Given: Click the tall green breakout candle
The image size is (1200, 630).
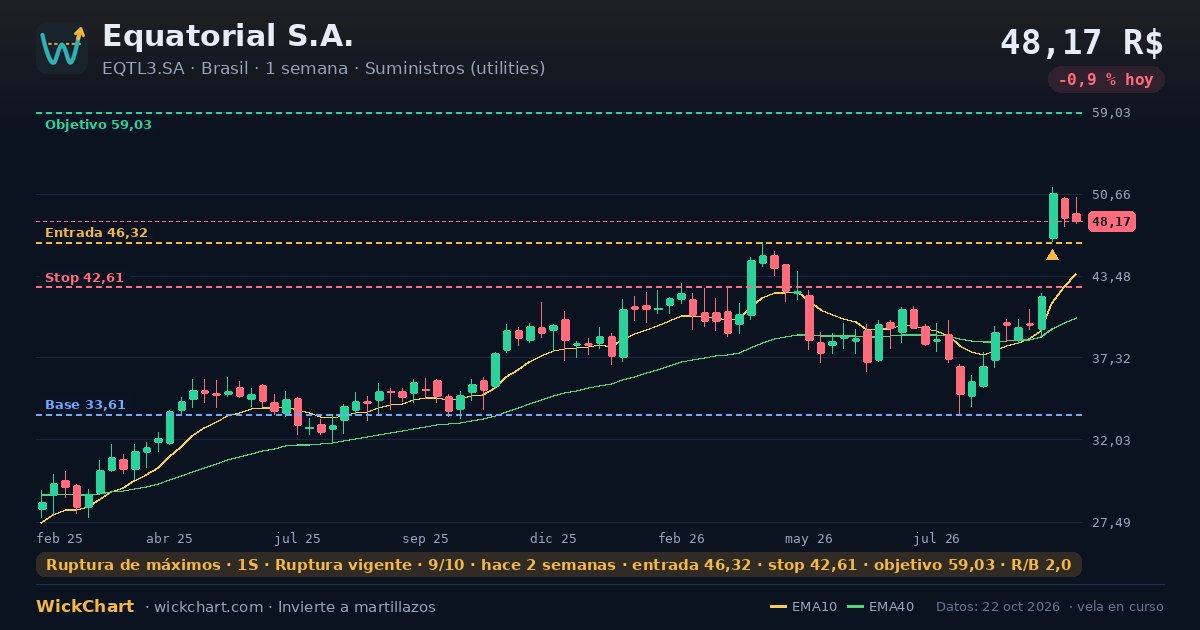Looking at the screenshot, I should 1053,214.
